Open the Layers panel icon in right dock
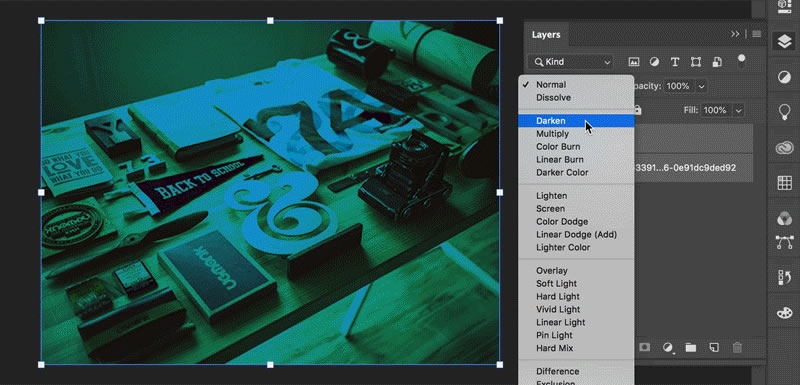 coord(784,42)
